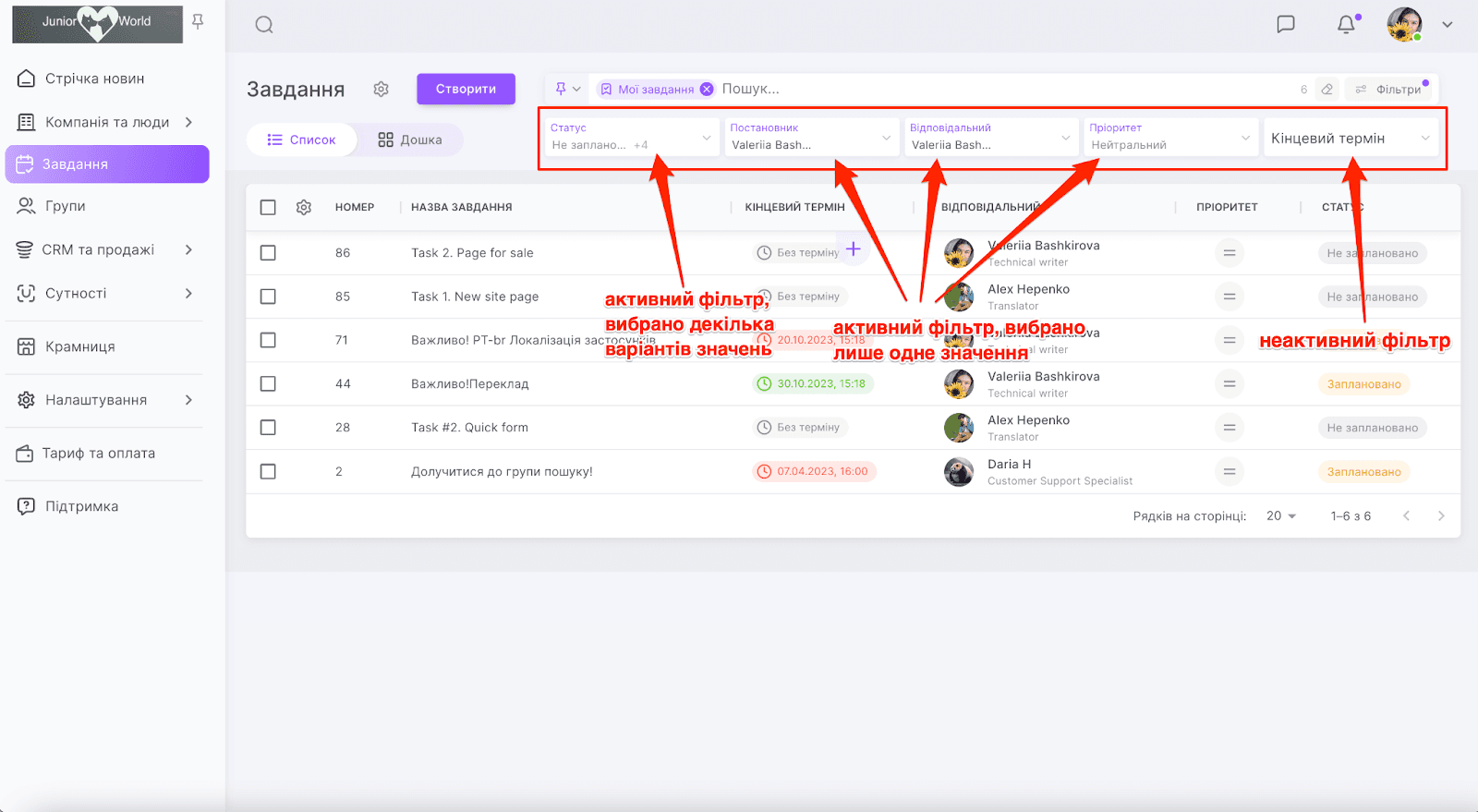Click priority icon in task 44 row

tap(1230, 383)
